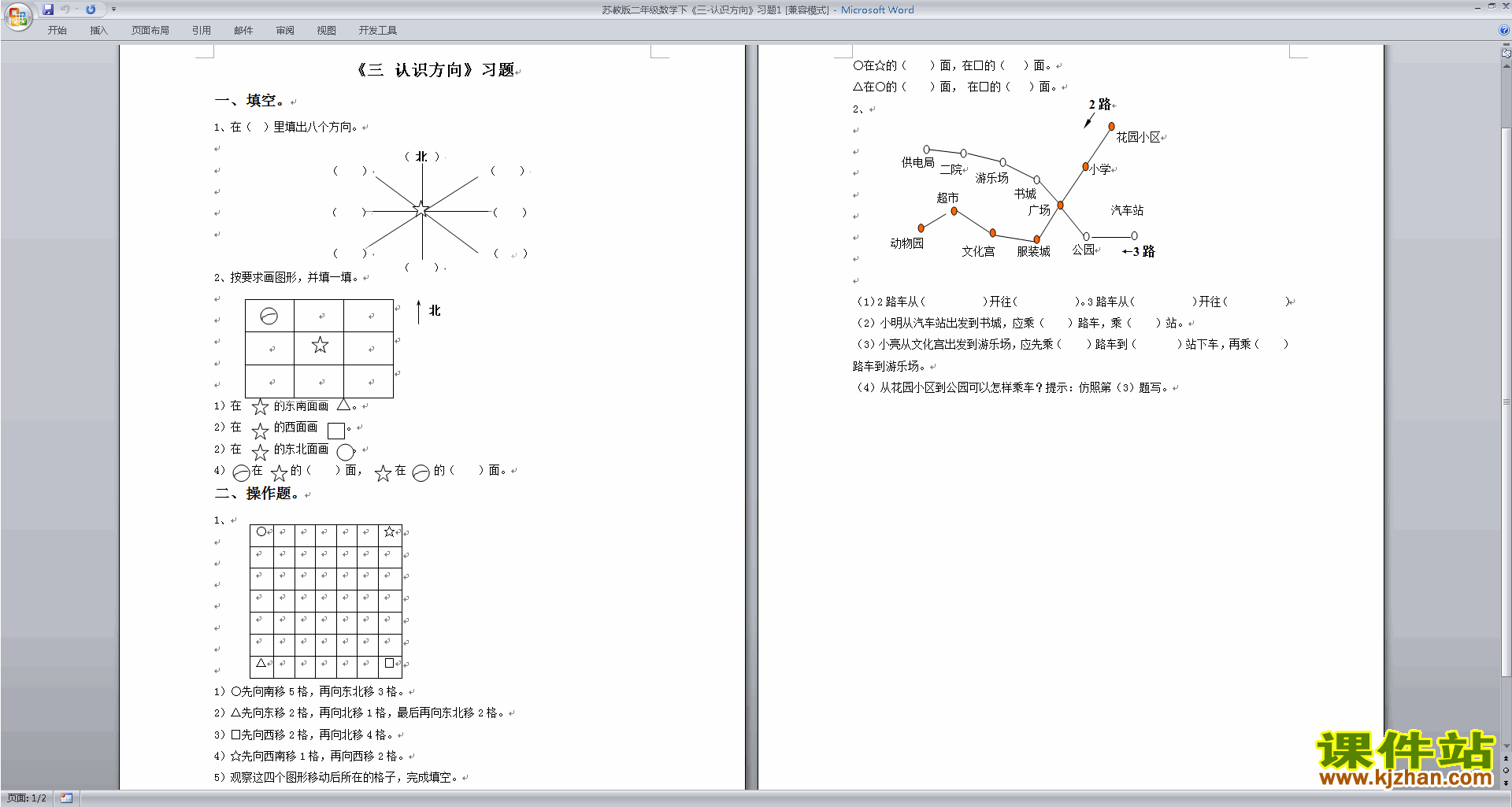Open the 引用 ribbon tab
1512x807 pixels.
[x=202, y=31]
